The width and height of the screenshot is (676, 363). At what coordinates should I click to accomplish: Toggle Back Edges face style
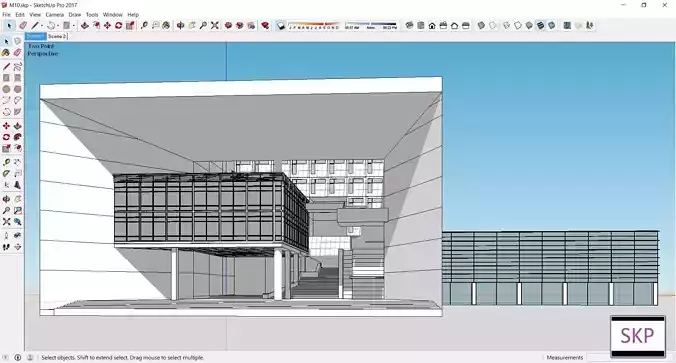click(493, 26)
